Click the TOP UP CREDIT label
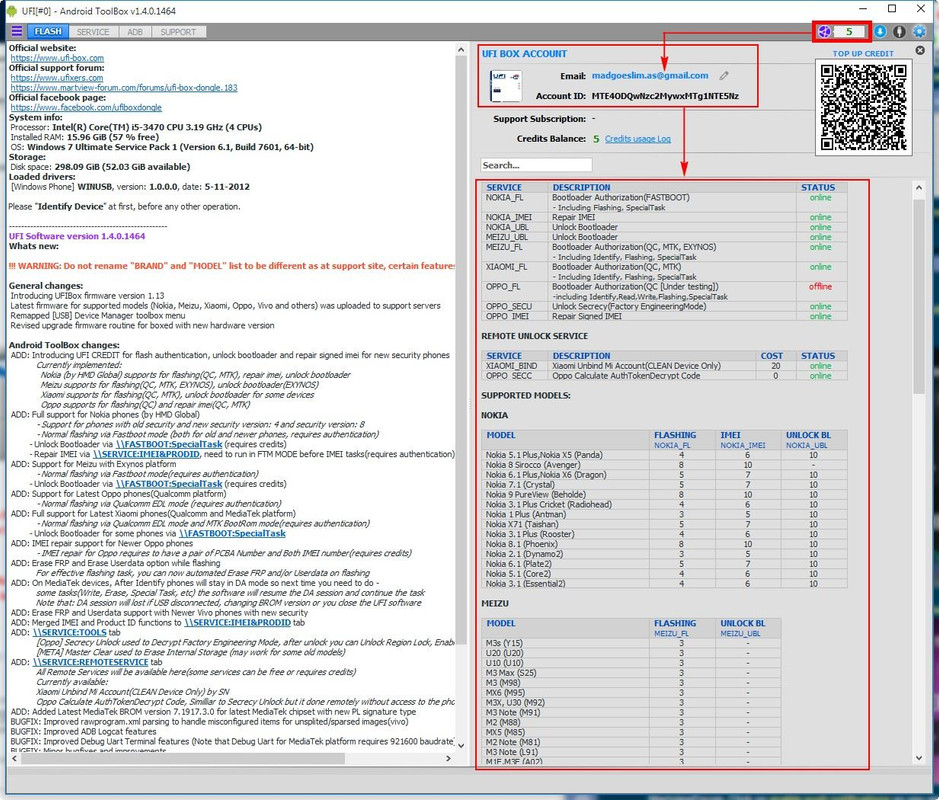This screenshot has height=800, width=939. click(x=863, y=53)
